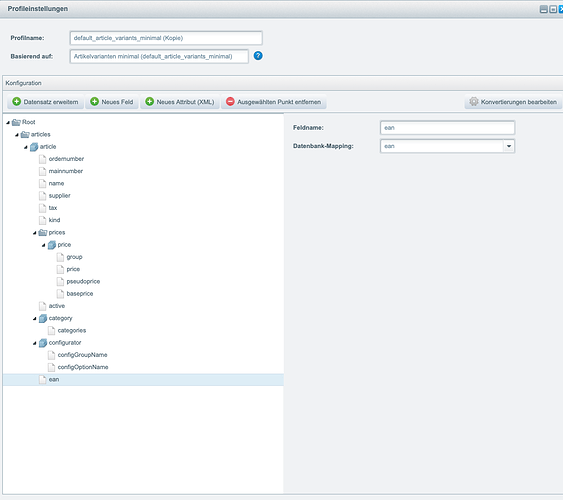
Task: Click the Neues Feld button
Action: pos(112,102)
